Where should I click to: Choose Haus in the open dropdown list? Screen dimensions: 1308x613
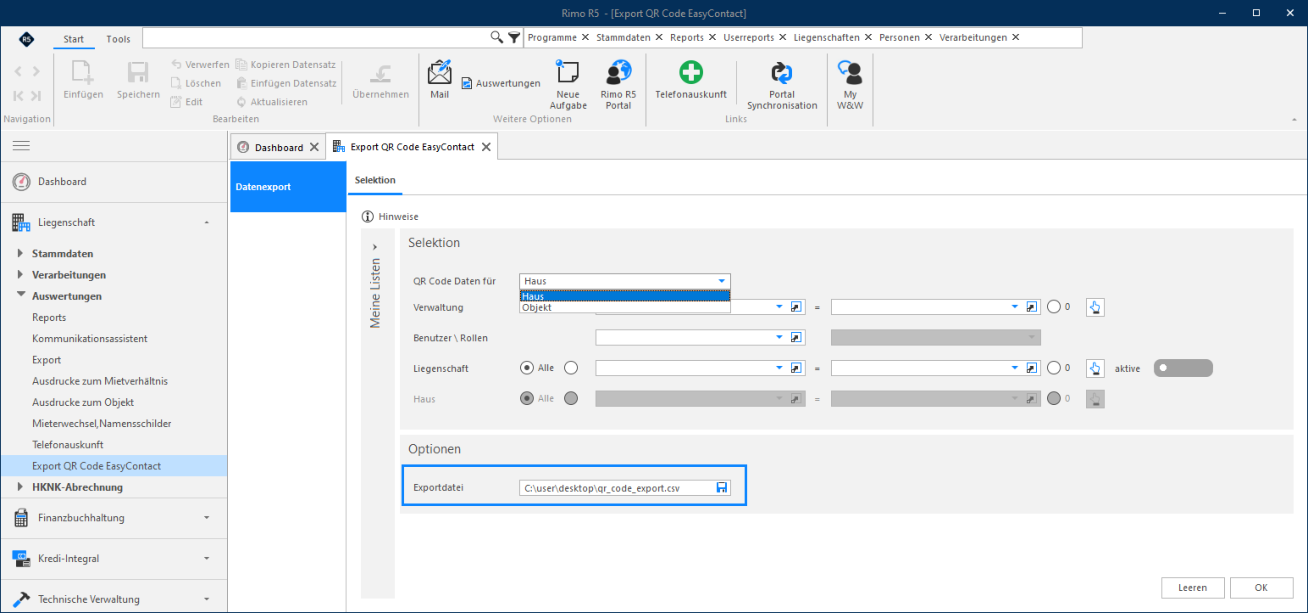[625, 296]
